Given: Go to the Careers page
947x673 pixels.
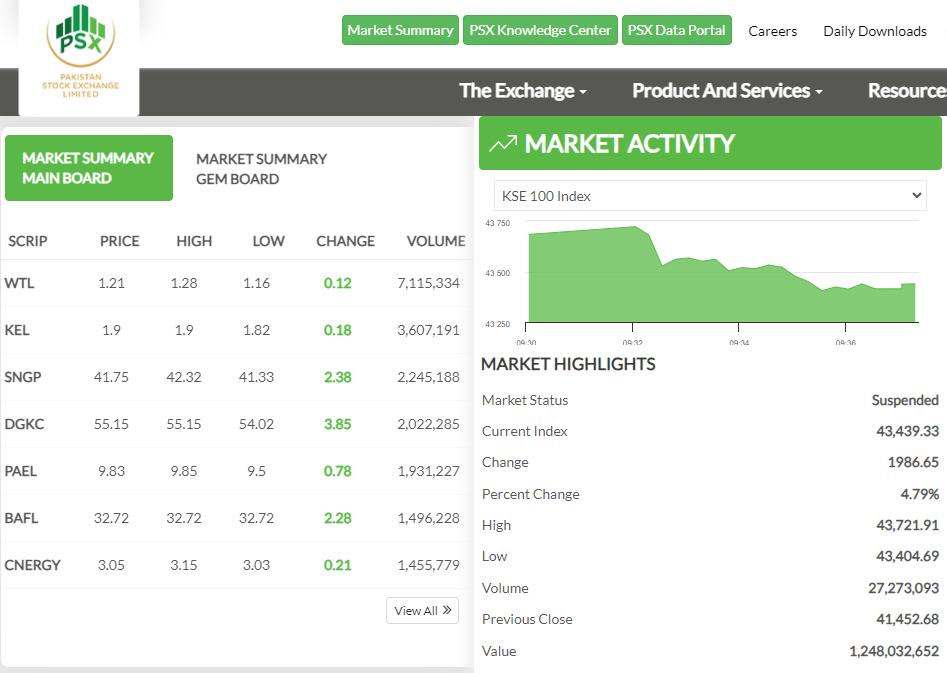Looking at the screenshot, I should click(x=772, y=31).
